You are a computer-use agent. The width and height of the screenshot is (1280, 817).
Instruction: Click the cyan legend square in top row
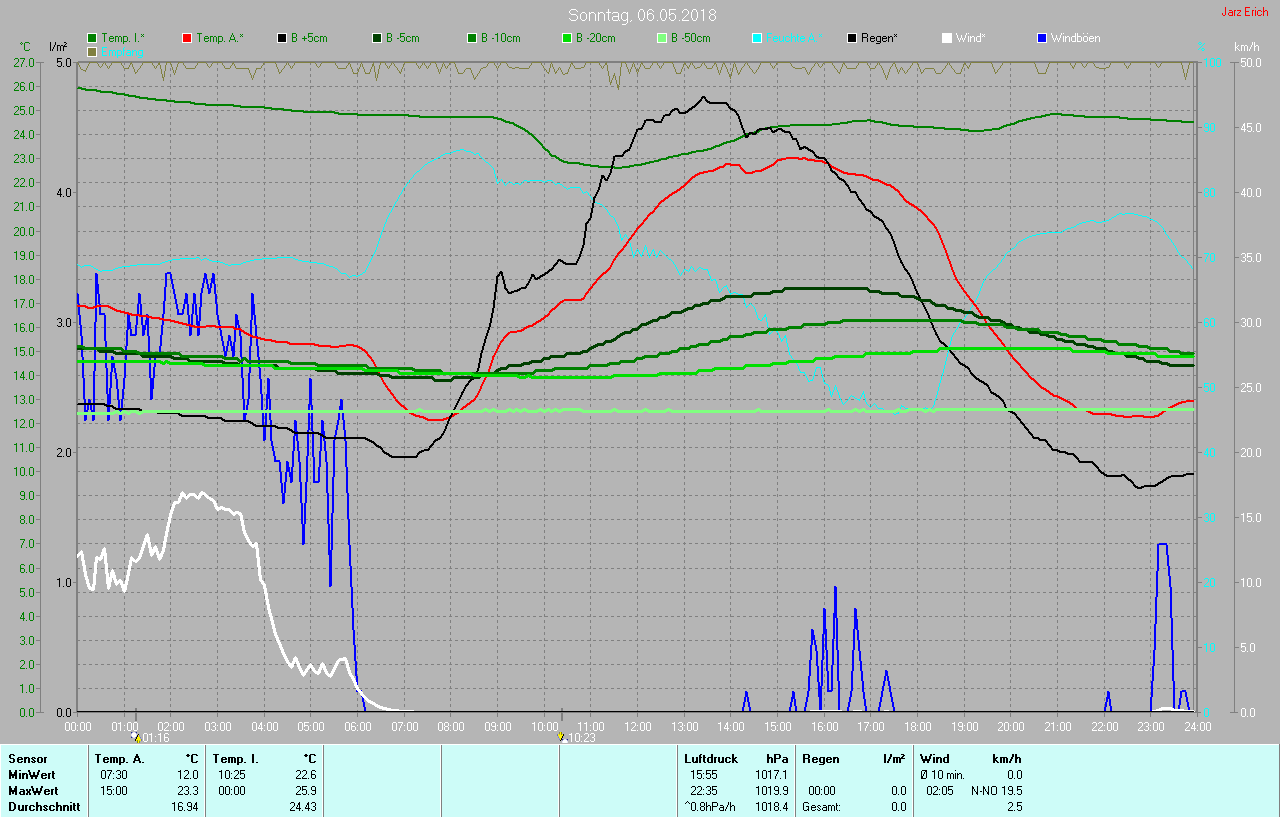(x=758, y=38)
